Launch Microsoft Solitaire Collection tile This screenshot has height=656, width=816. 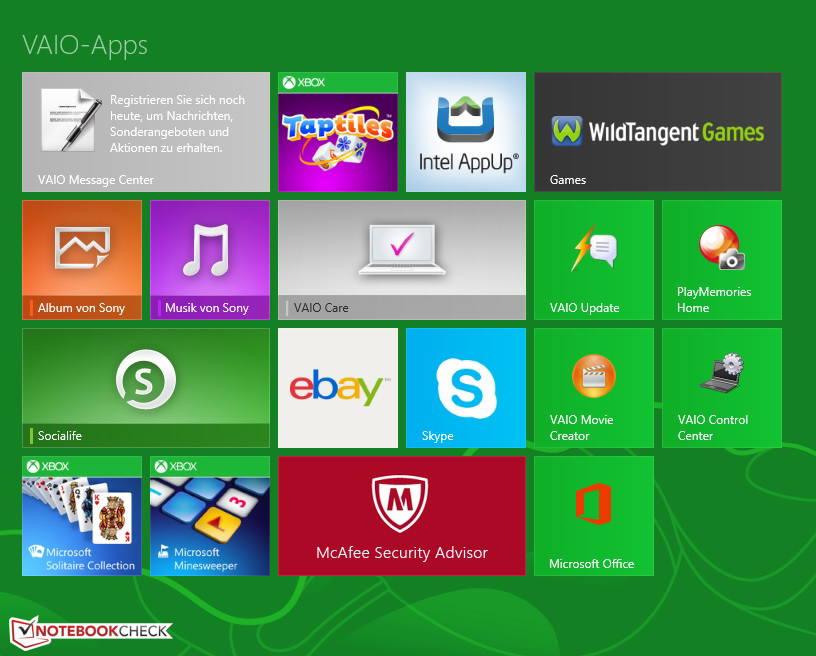(x=82, y=516)
